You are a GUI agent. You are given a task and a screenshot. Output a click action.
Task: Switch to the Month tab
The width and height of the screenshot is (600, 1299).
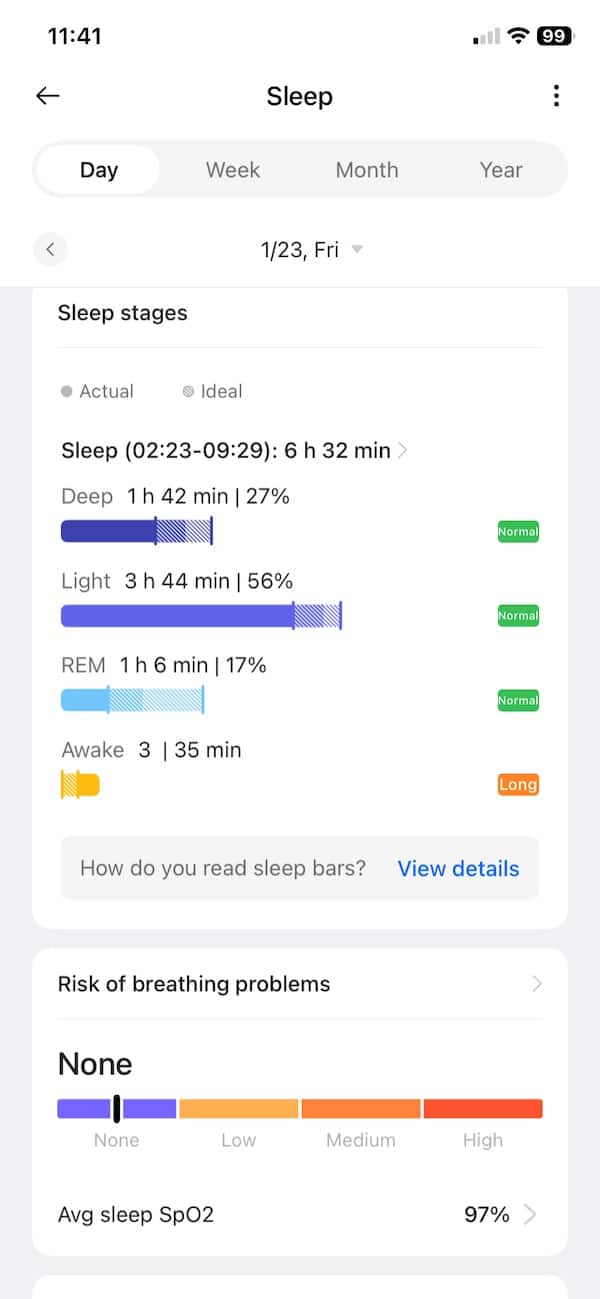click(367, 170)
